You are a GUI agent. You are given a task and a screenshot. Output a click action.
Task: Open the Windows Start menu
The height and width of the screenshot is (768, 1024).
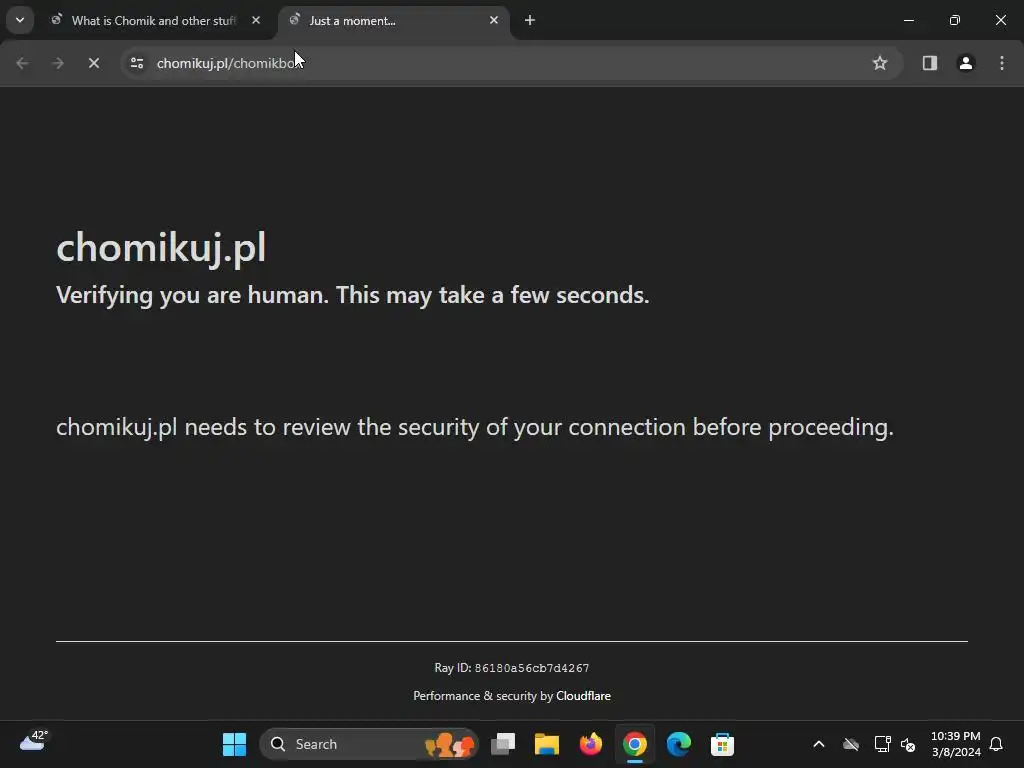234,744
